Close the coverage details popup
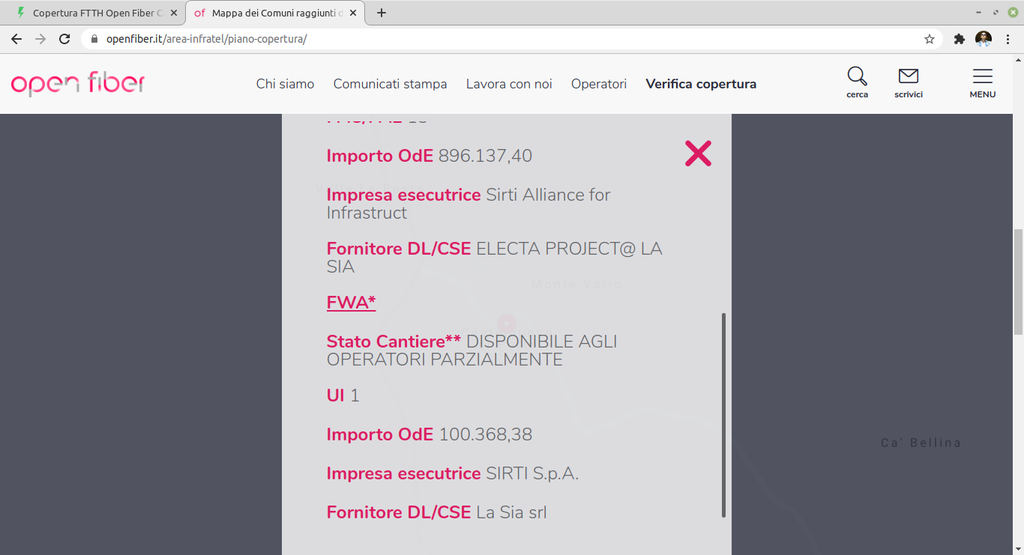 pos(698,153)
